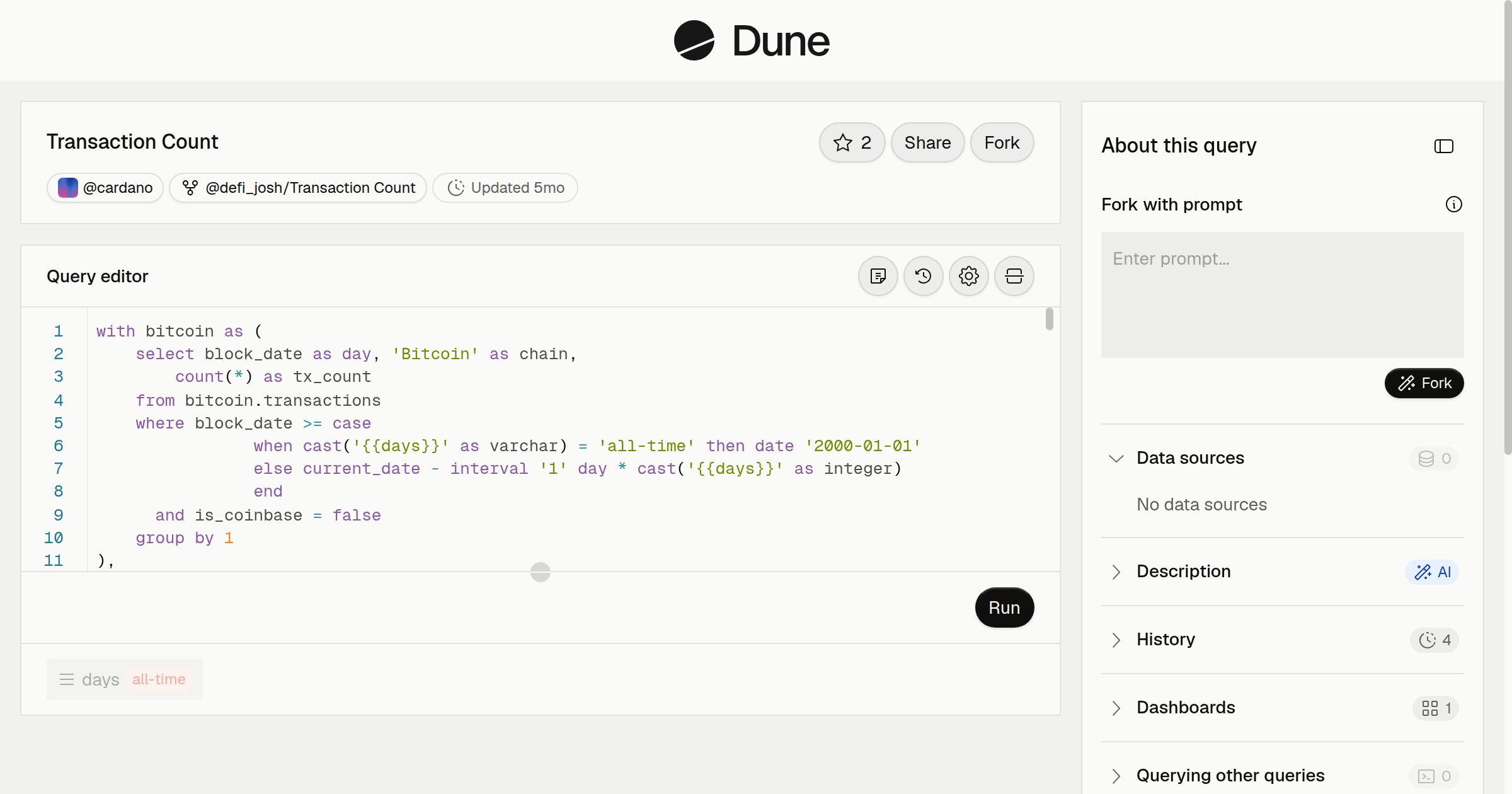1512x794 pixels.
Task: Click the editor resize handle
Action: (541, 572)
